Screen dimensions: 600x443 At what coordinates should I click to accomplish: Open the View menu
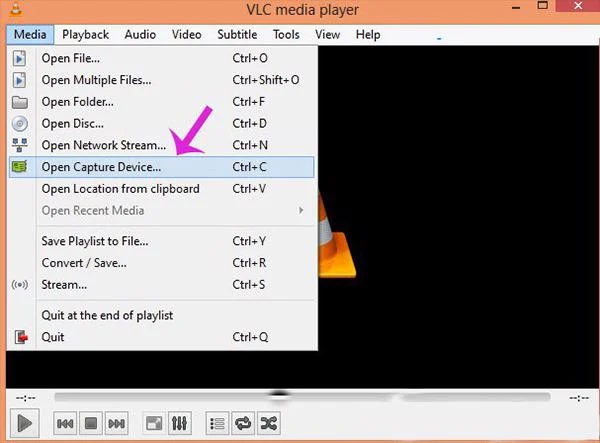pyautogui.click(x=328, y=34)
